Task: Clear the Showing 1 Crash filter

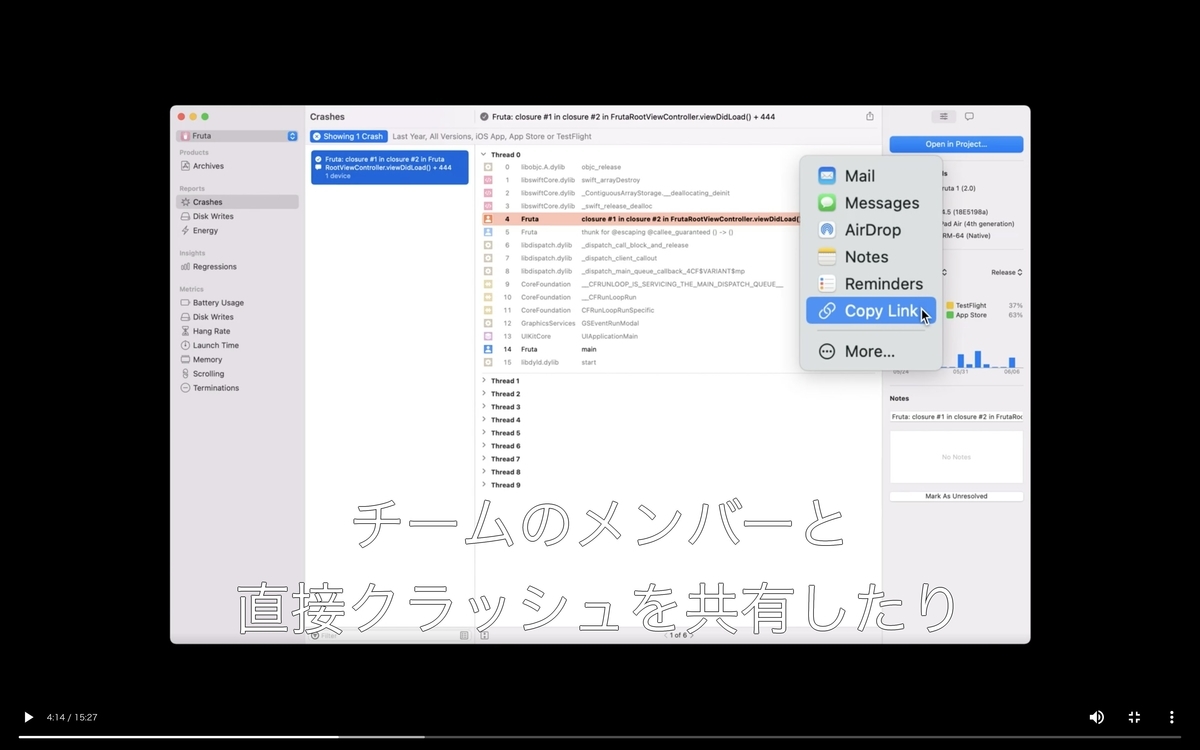Action: point(317,136)
